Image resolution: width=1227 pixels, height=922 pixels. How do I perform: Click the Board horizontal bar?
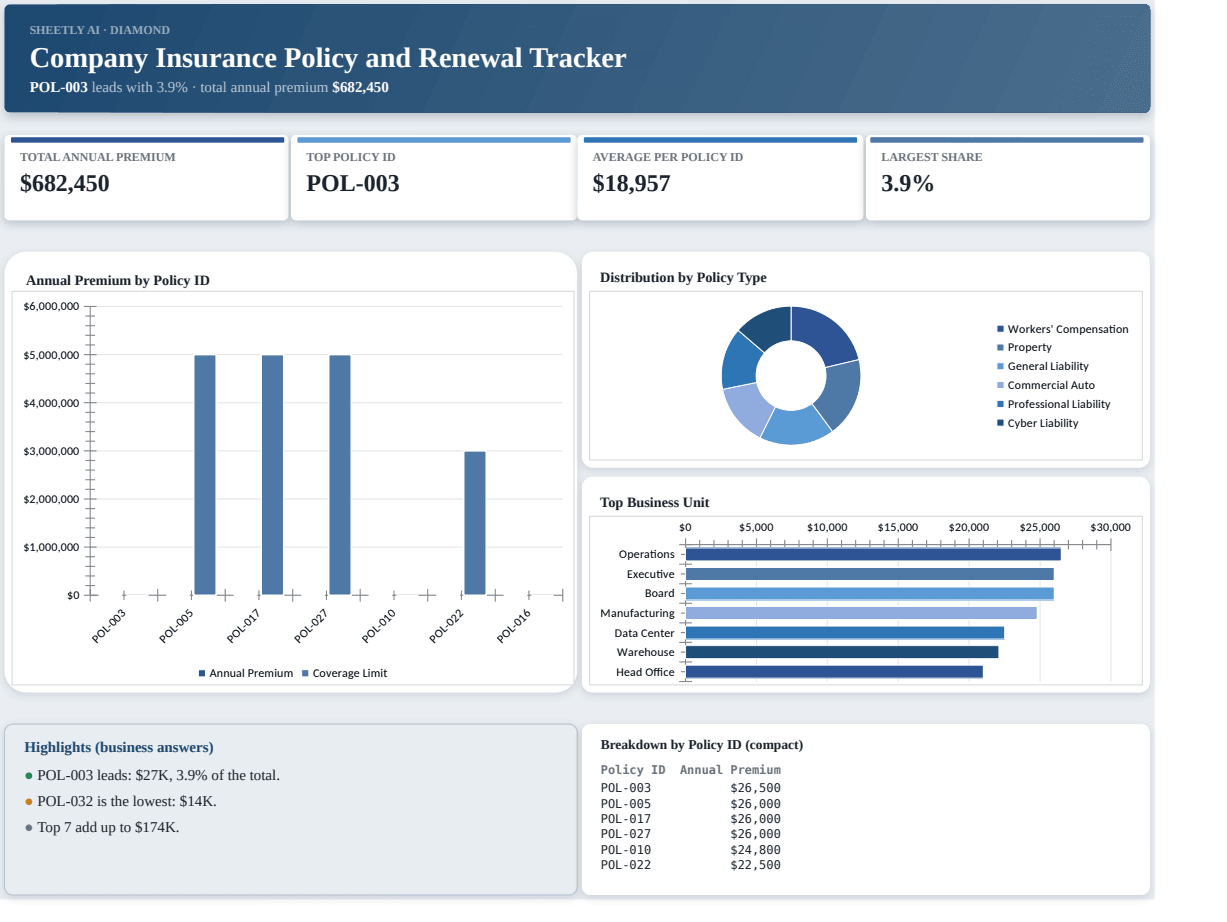click(x=870, y=594)
